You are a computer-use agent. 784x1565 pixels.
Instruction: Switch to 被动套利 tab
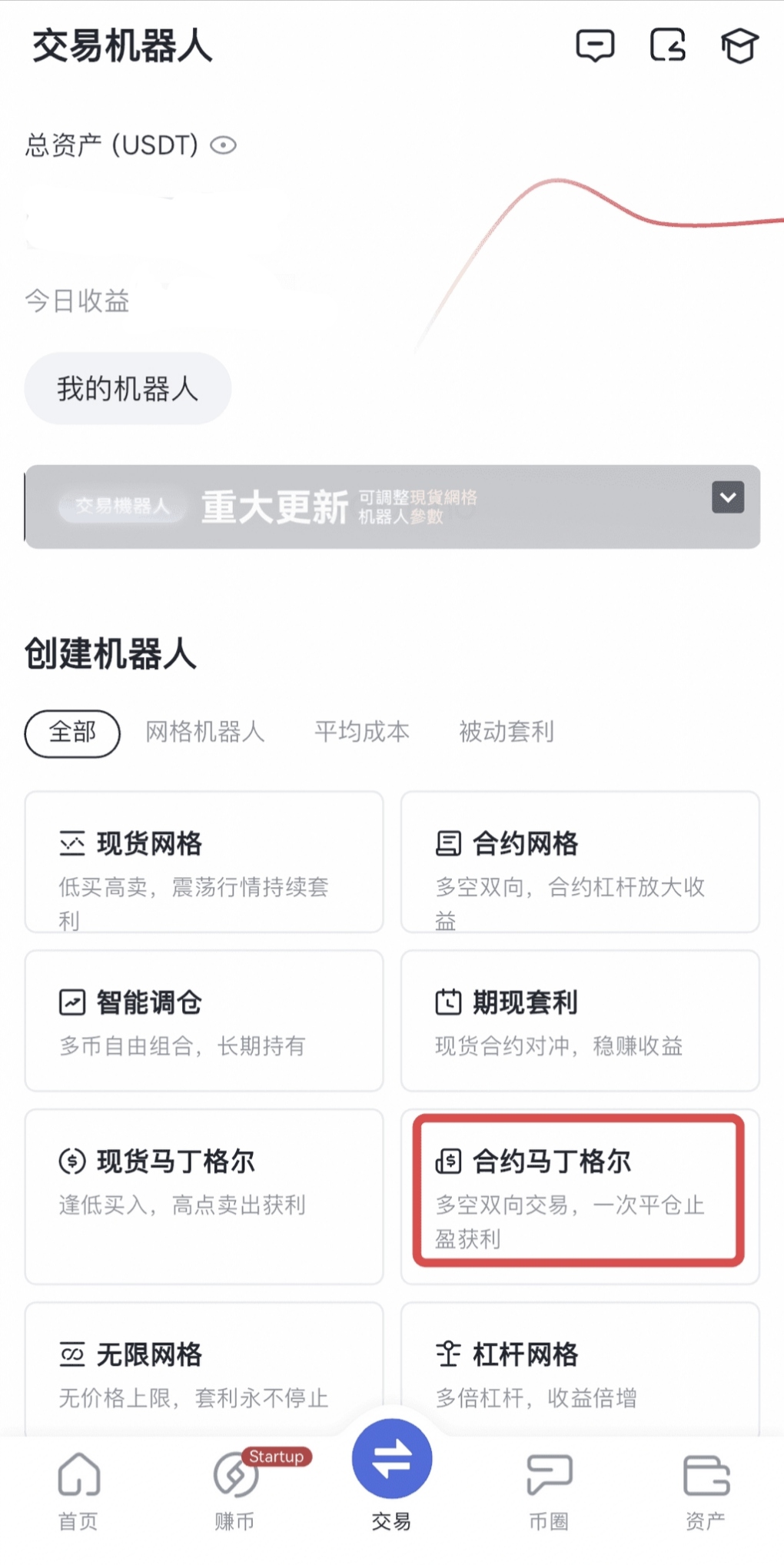[x=507, y=733]
